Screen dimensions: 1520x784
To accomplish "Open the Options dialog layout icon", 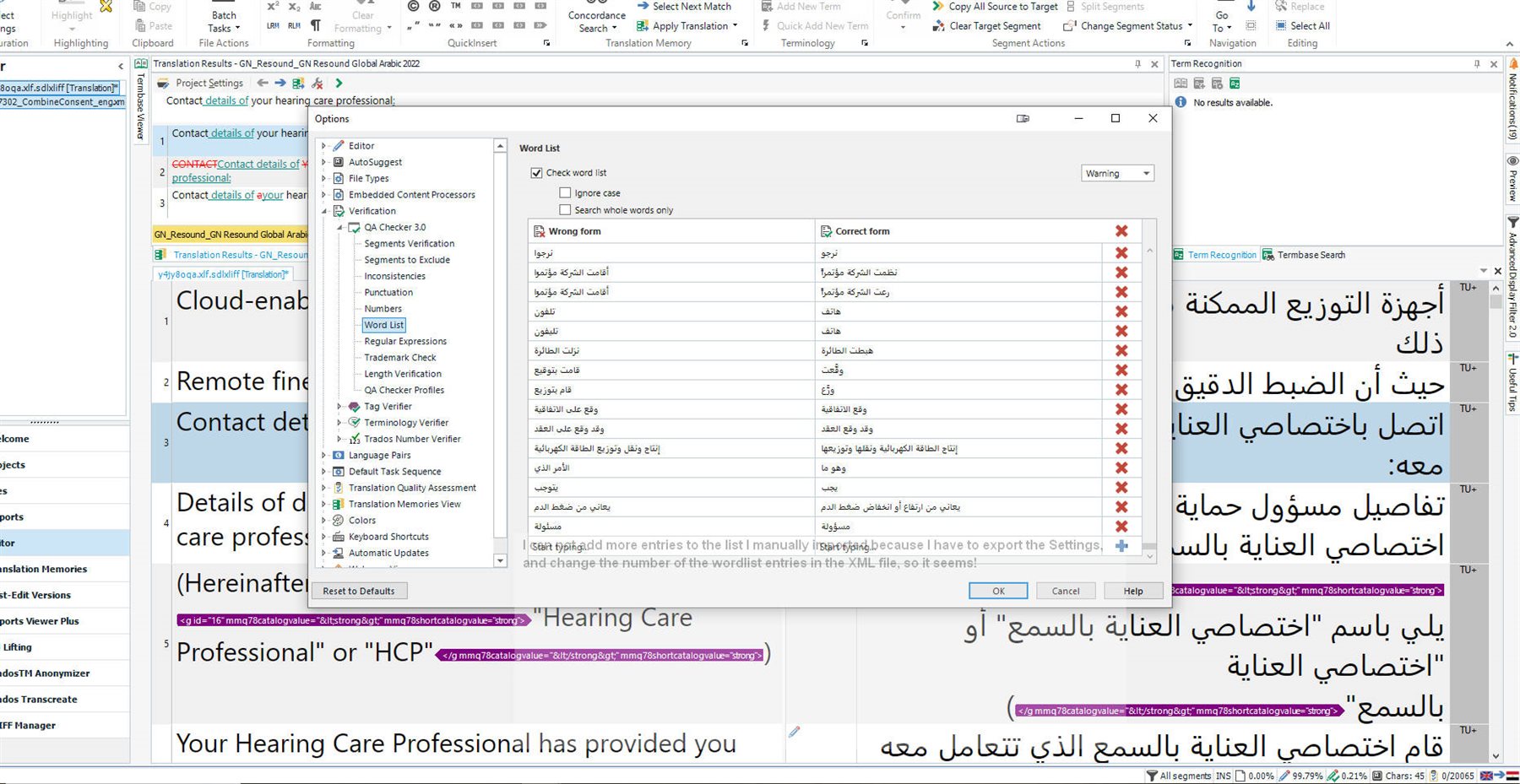I will pos(1023,118).
